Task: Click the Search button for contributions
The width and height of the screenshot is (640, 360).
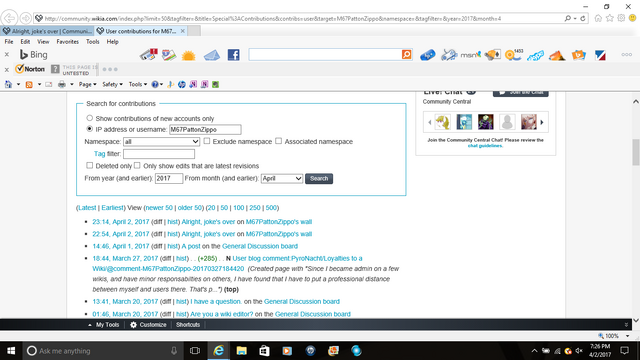Action: pos(319,178)
